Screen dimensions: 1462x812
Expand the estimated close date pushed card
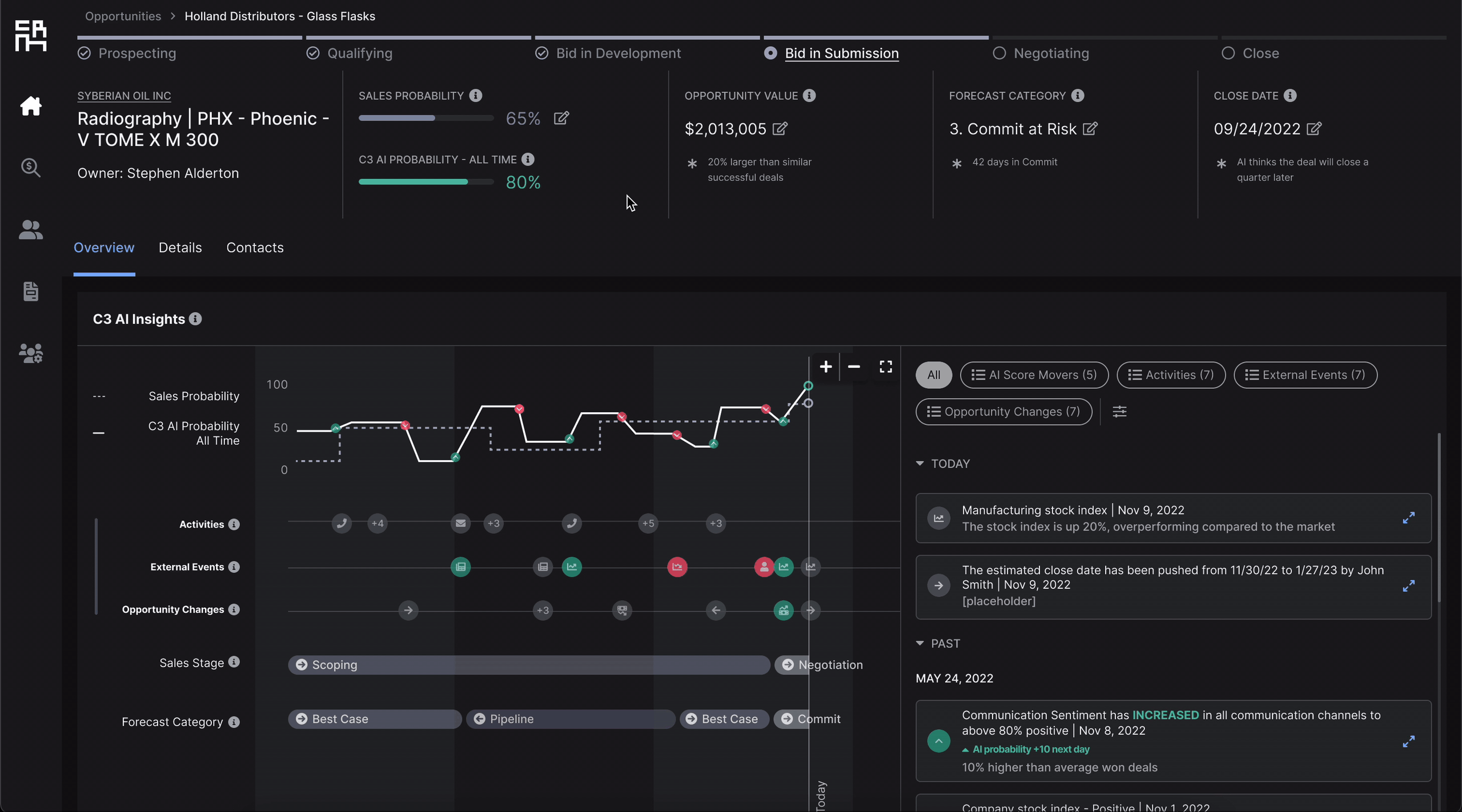1409,586
